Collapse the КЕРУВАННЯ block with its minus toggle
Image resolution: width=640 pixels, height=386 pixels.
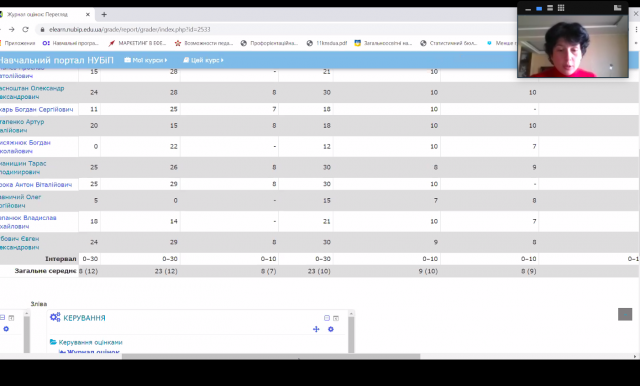tap(327, 318)
